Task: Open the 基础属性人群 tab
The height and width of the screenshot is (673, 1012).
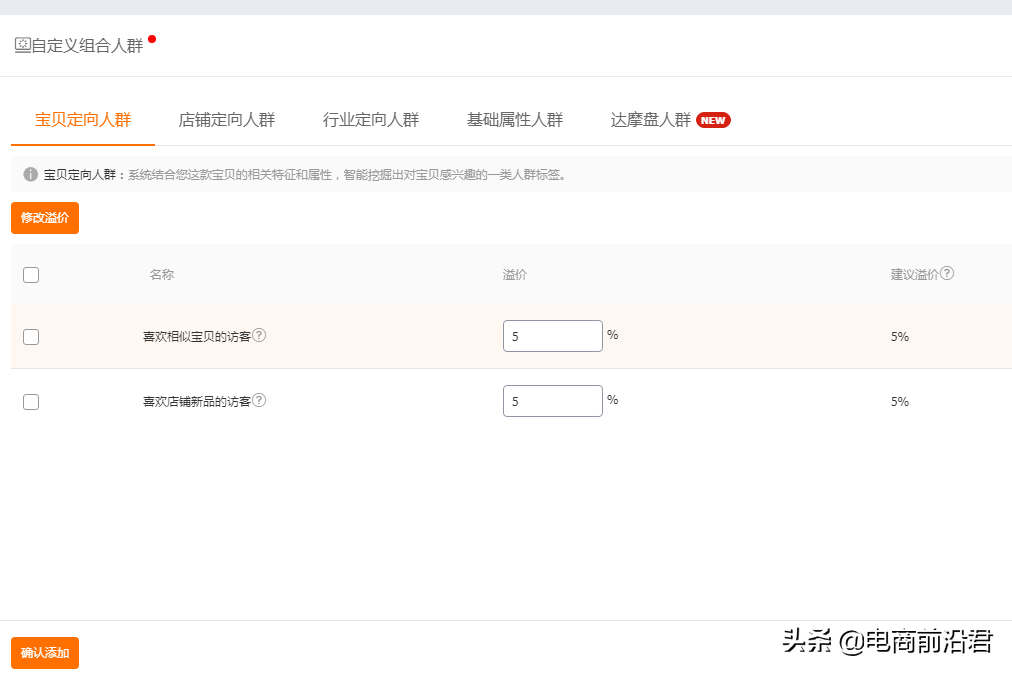Action: [x=515, y=118]
